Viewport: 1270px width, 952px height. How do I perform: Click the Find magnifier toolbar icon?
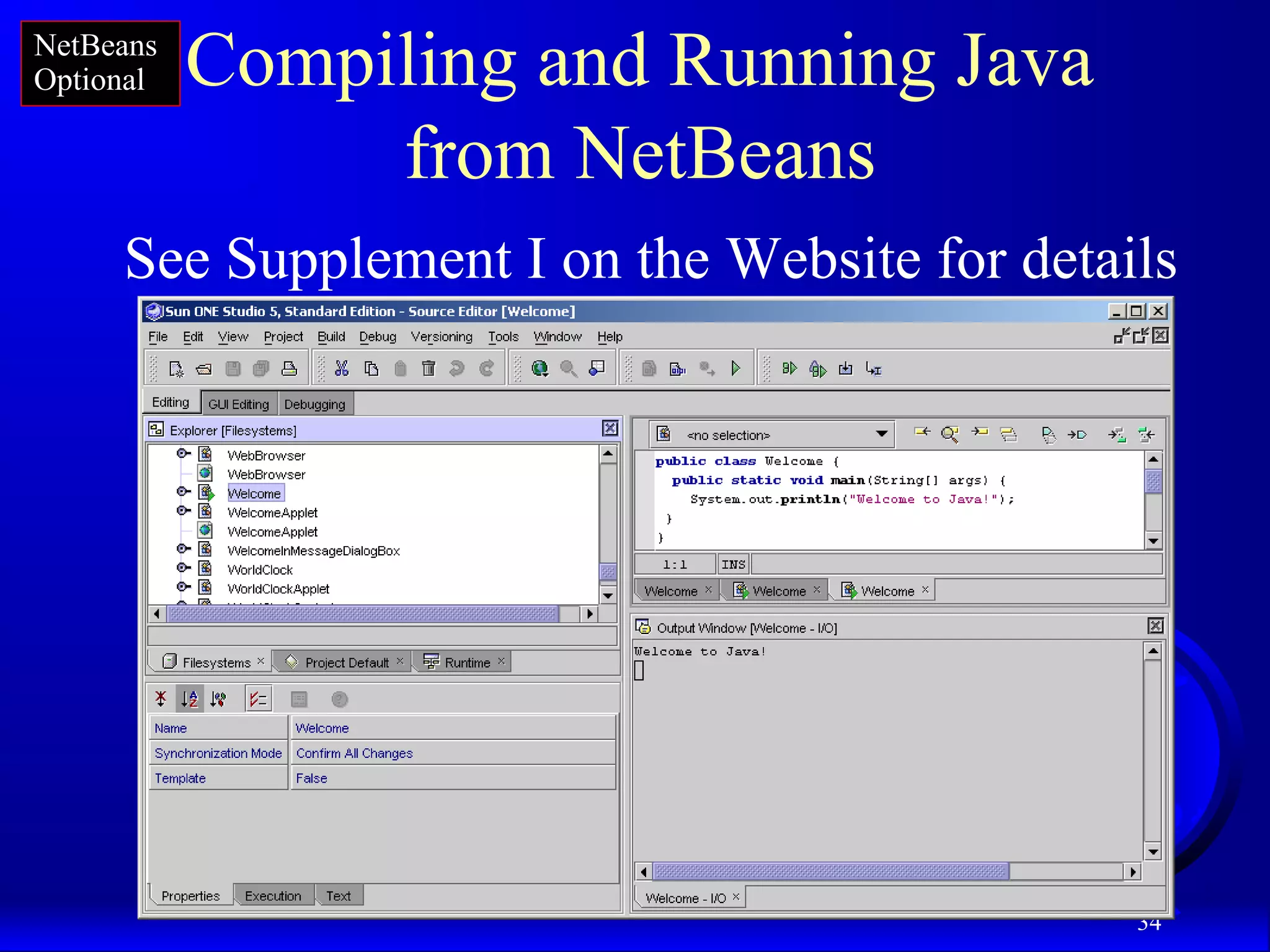click(569, 369)
